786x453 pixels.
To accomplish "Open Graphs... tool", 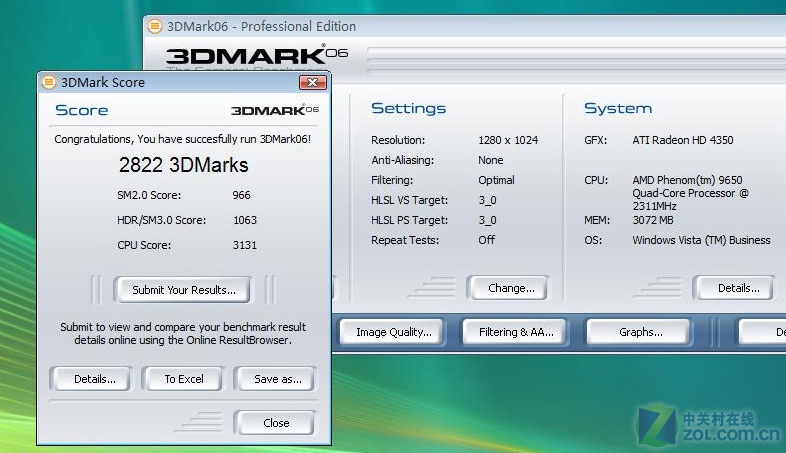I will pyautogui.click(x=640, y=332).
